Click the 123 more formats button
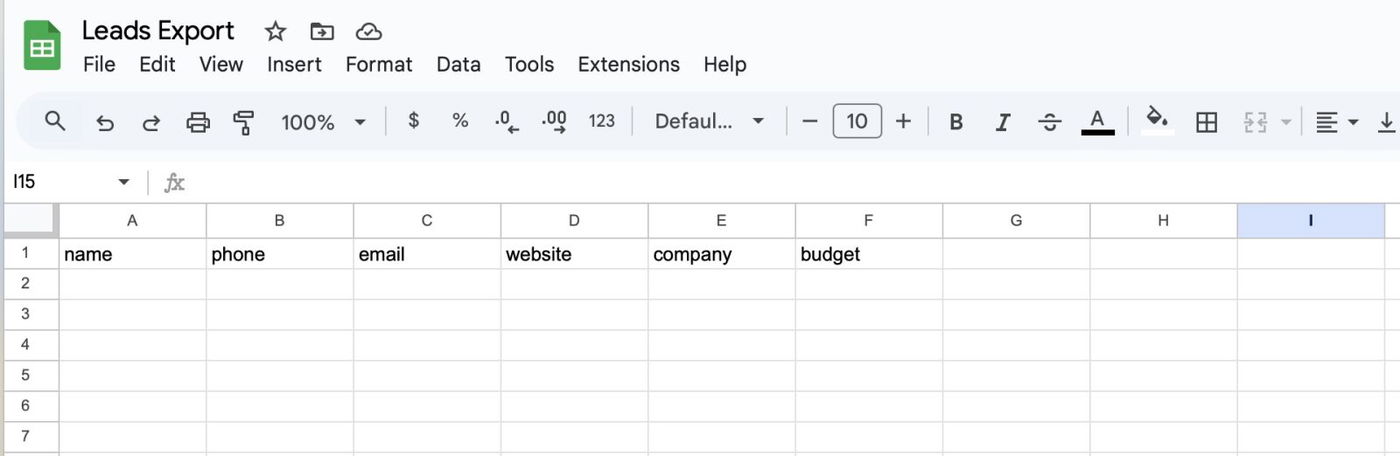 [601, 121]
